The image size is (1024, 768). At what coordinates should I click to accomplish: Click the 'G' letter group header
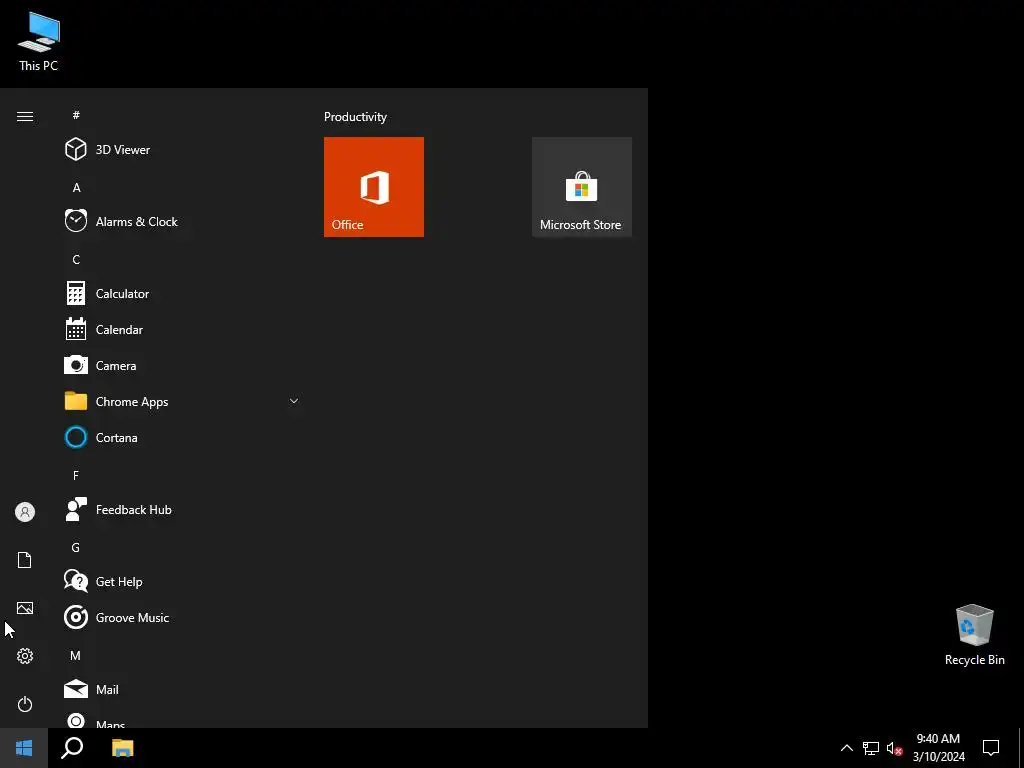coord(76,548)
